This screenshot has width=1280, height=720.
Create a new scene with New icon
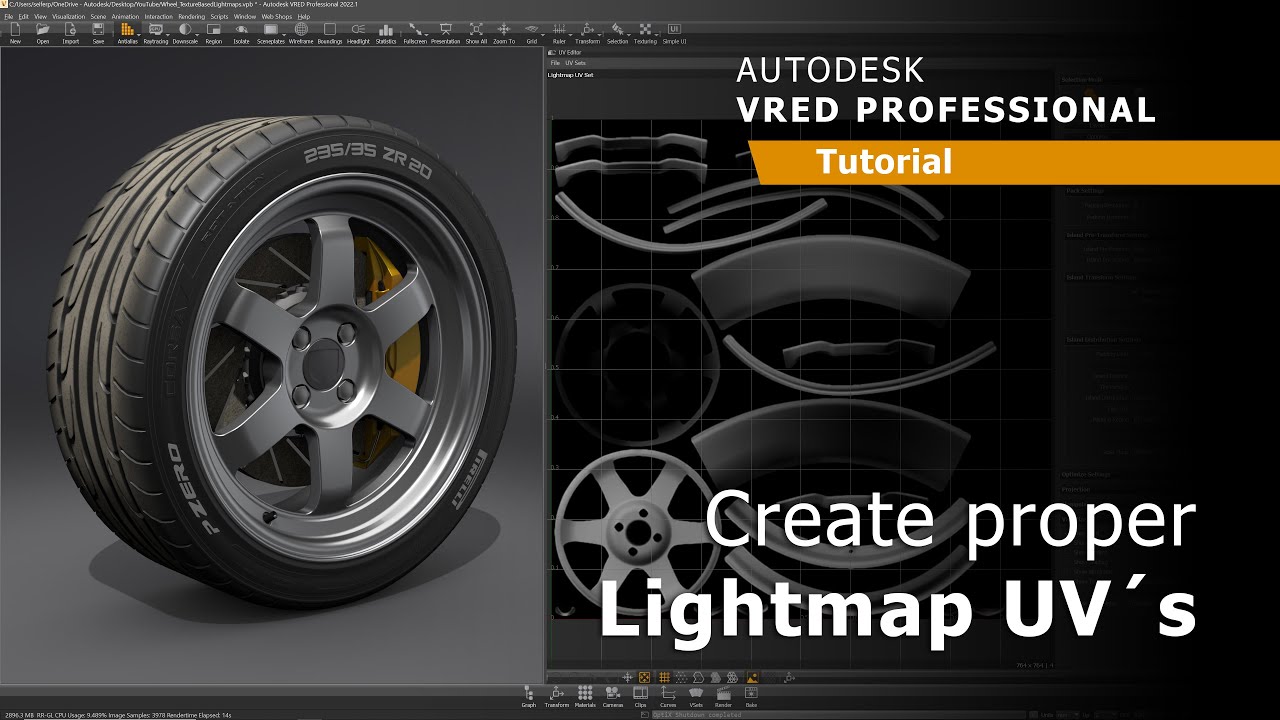point(15,34)
